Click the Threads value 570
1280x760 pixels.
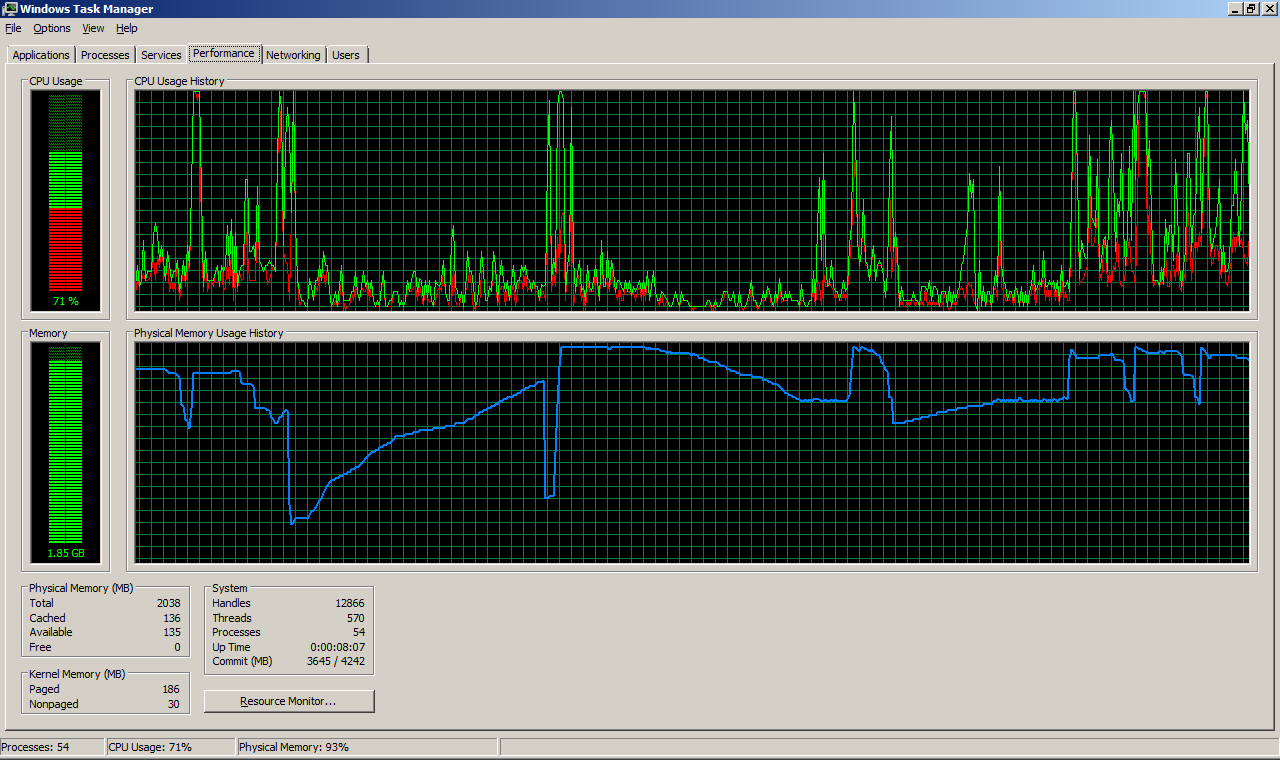[355, 618]
